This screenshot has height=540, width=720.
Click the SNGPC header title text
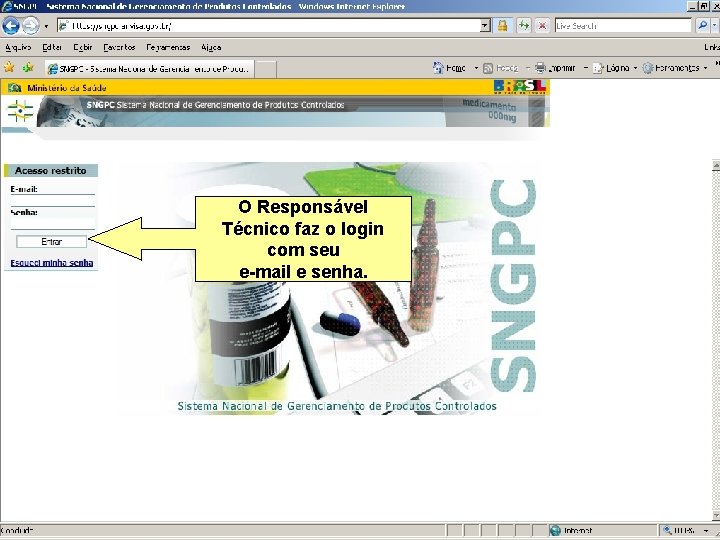click(x=215, y=105)
